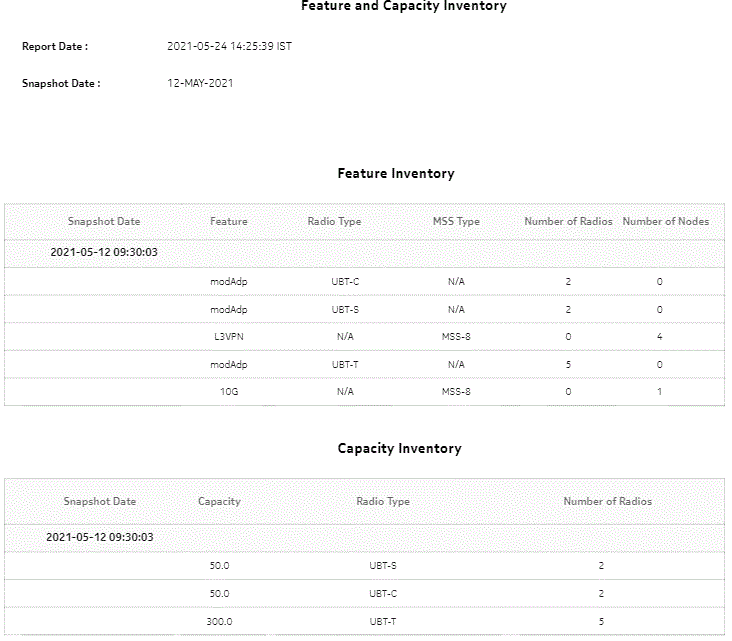Click Number of Radios header in Capacity Inventory
The height and width of the screenshot is (641, 732).
point(607,501)
